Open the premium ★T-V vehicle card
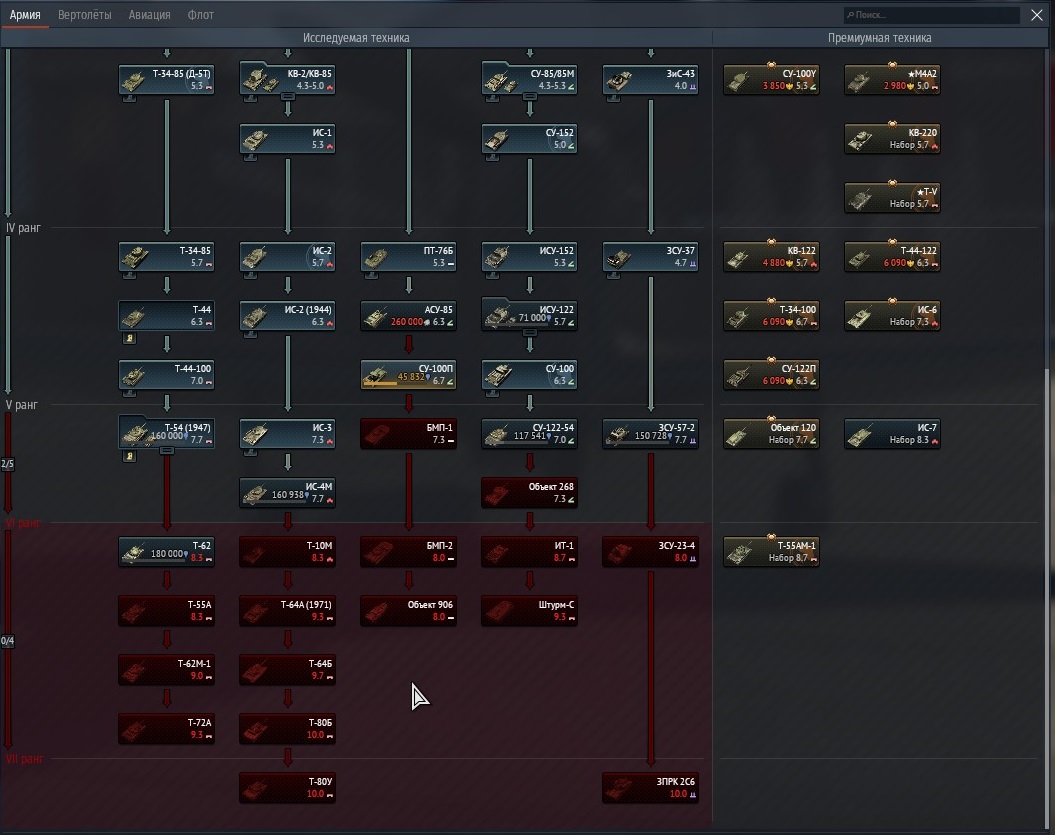The width and height of the screenshot is (1055, 835). [892, 198]
